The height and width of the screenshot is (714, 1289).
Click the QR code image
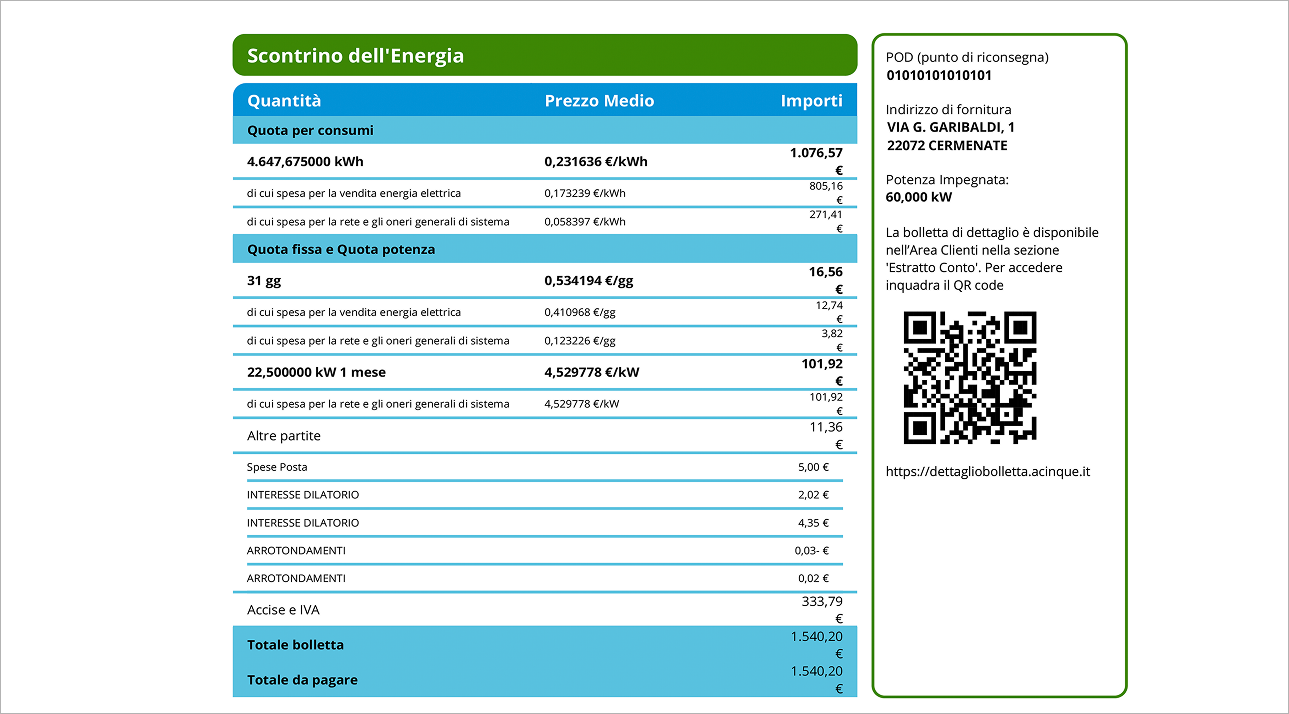(x=970, y=378)
